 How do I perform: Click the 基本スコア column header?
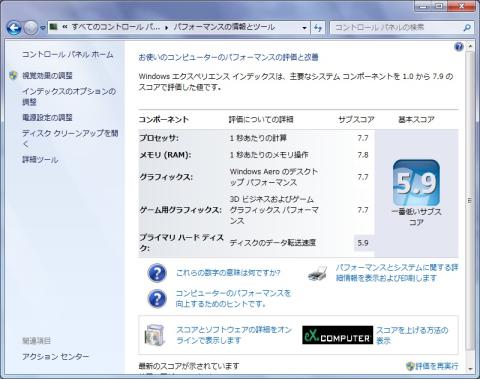point(416,119)
